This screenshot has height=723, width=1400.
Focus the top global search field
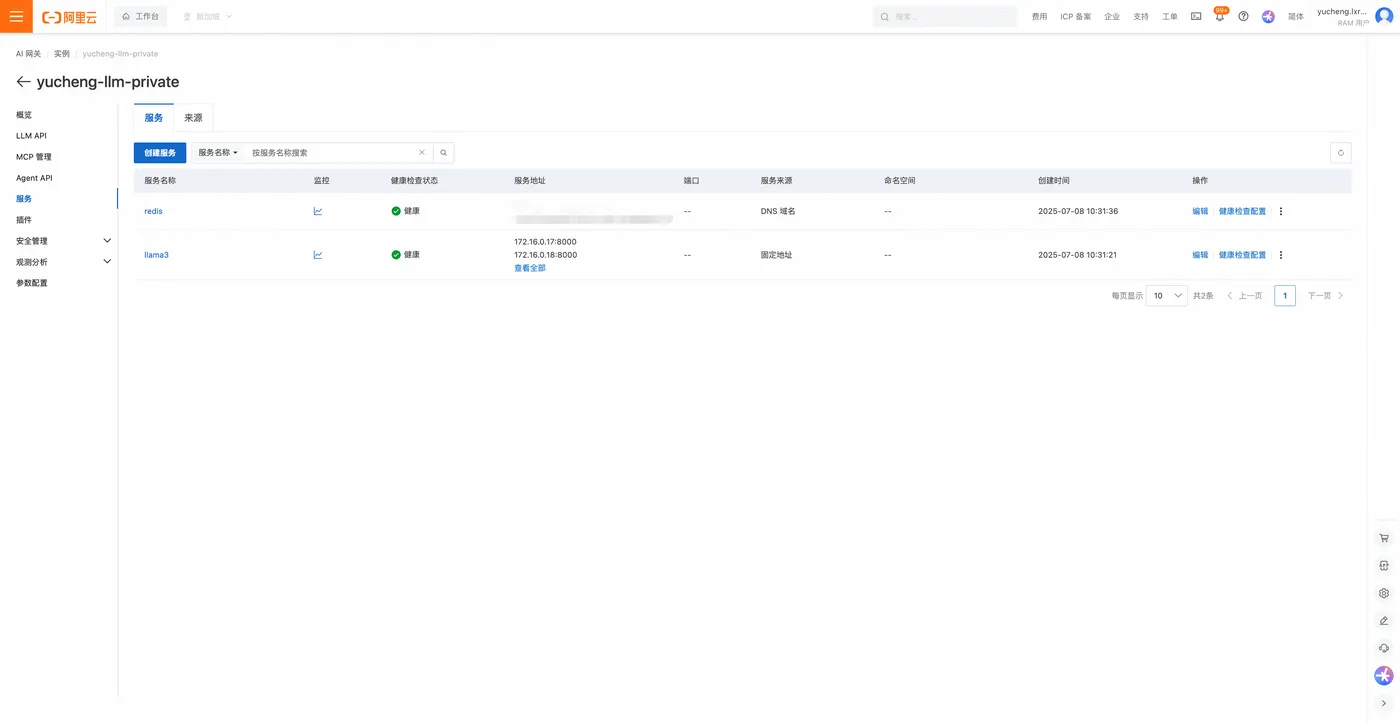pyautogui.click(x=945, y=17)
